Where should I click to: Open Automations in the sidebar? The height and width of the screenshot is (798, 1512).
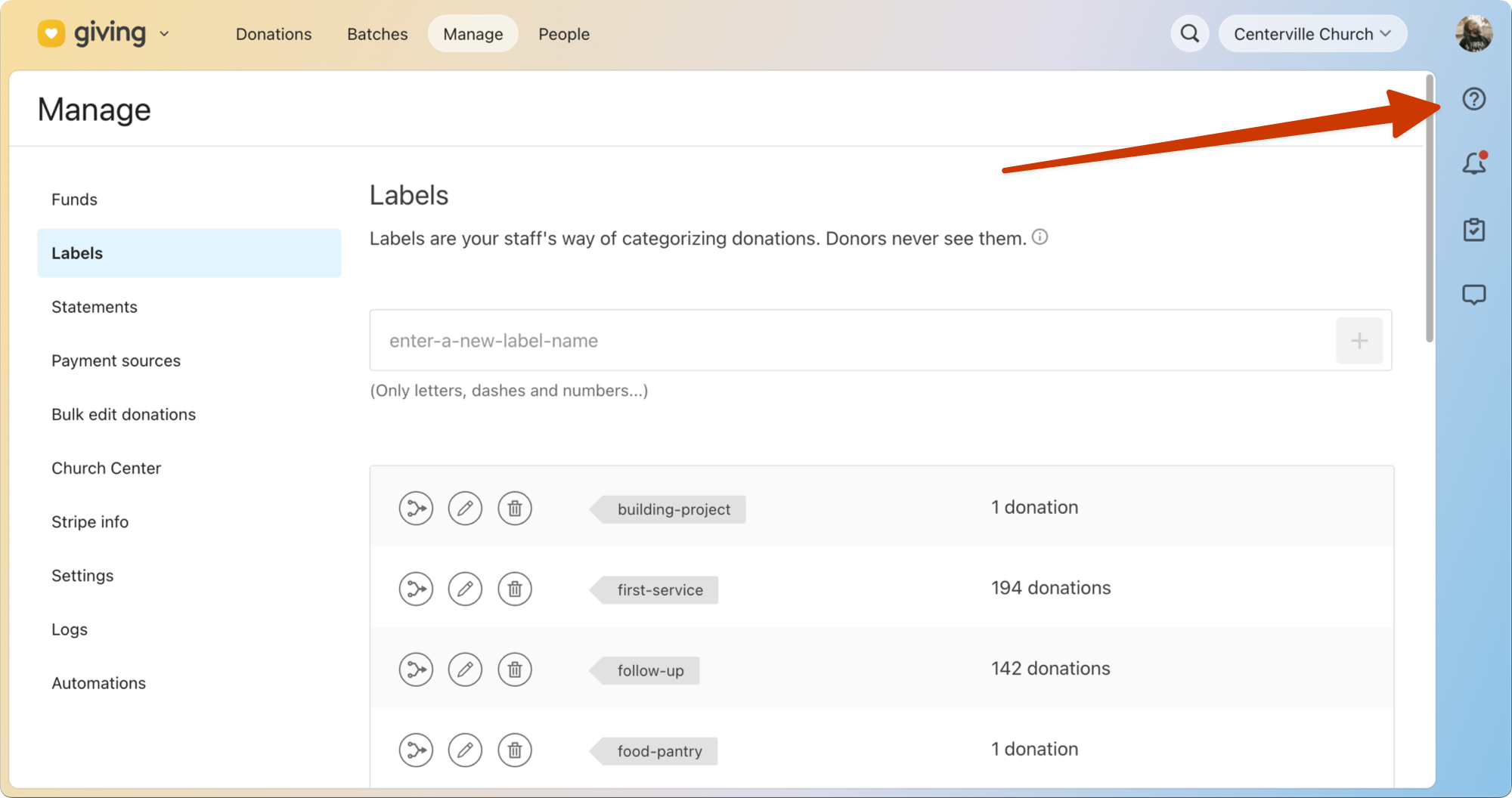[99, 683]
